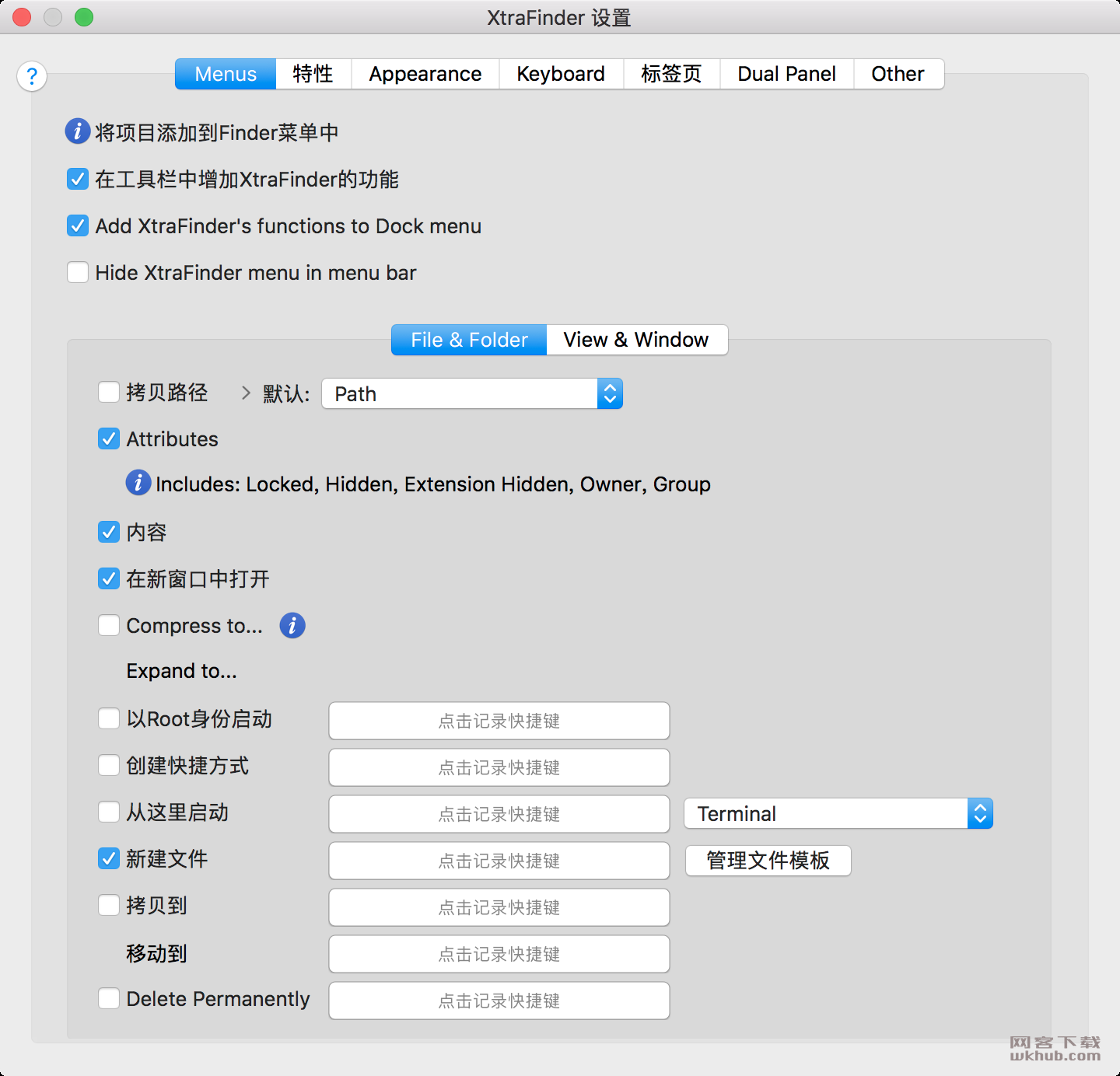This screenshot has height=1076, width=1120.
Task: Click info icon next to 将项目添加到Finder菜单中
Action: [x=77, y=131]
